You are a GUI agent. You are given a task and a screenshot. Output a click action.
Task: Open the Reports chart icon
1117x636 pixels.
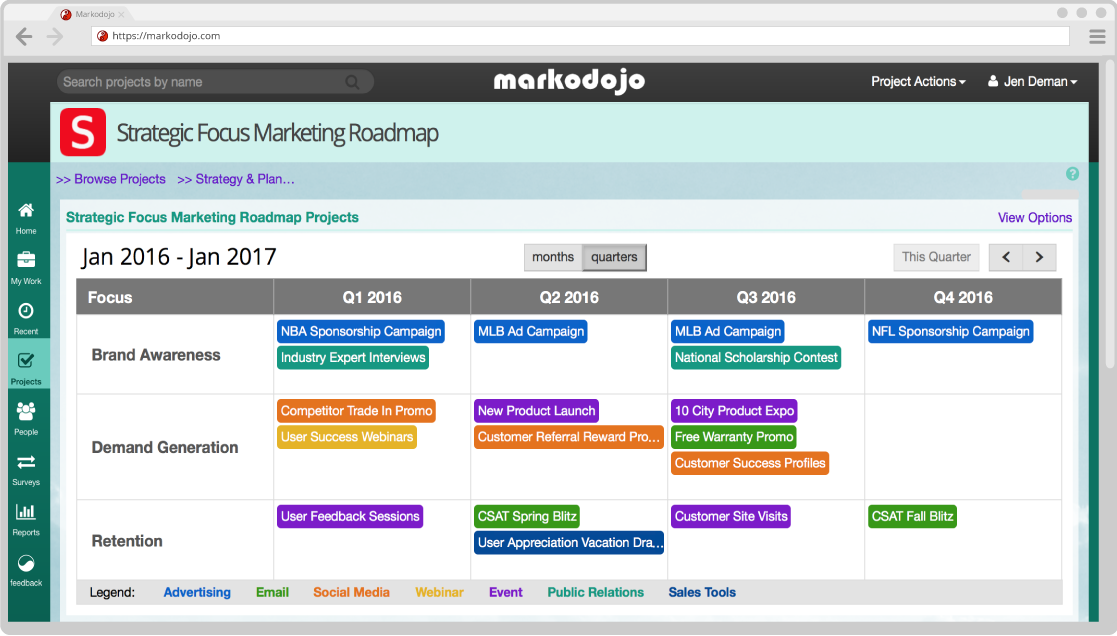pos(26,512)
